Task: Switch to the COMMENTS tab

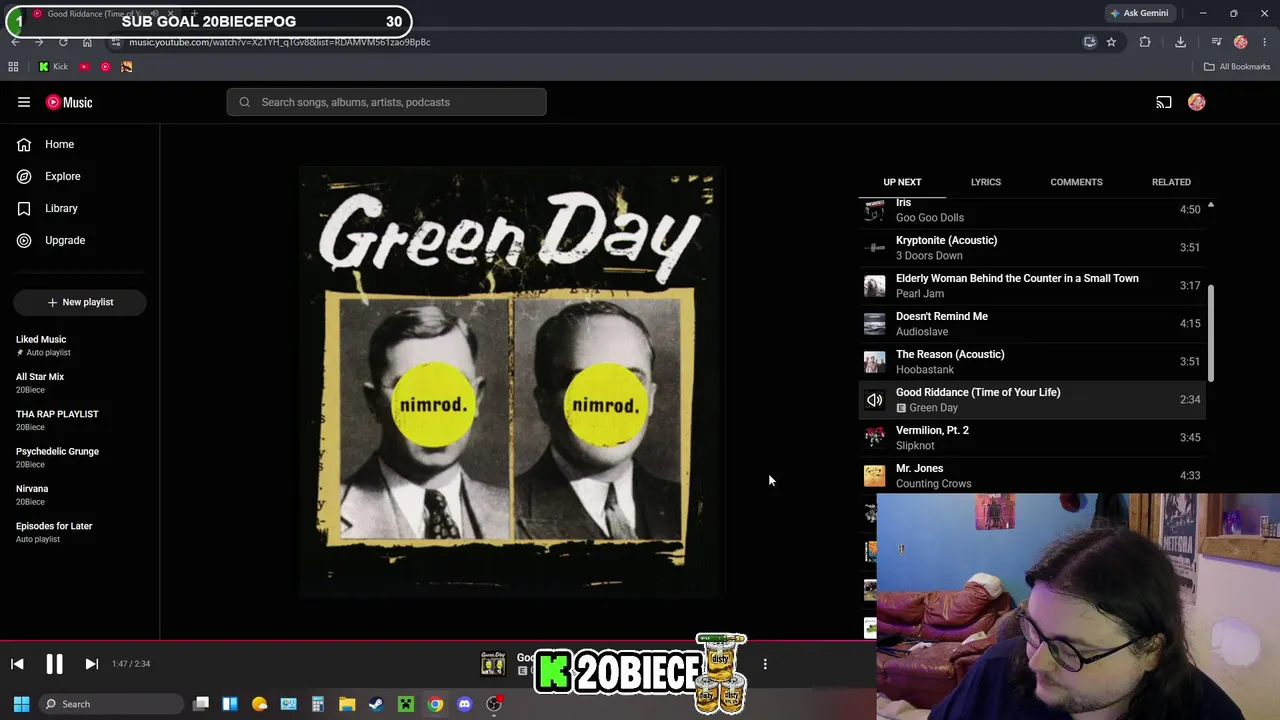Action: pyautogui.click(x=1076, y=182)
